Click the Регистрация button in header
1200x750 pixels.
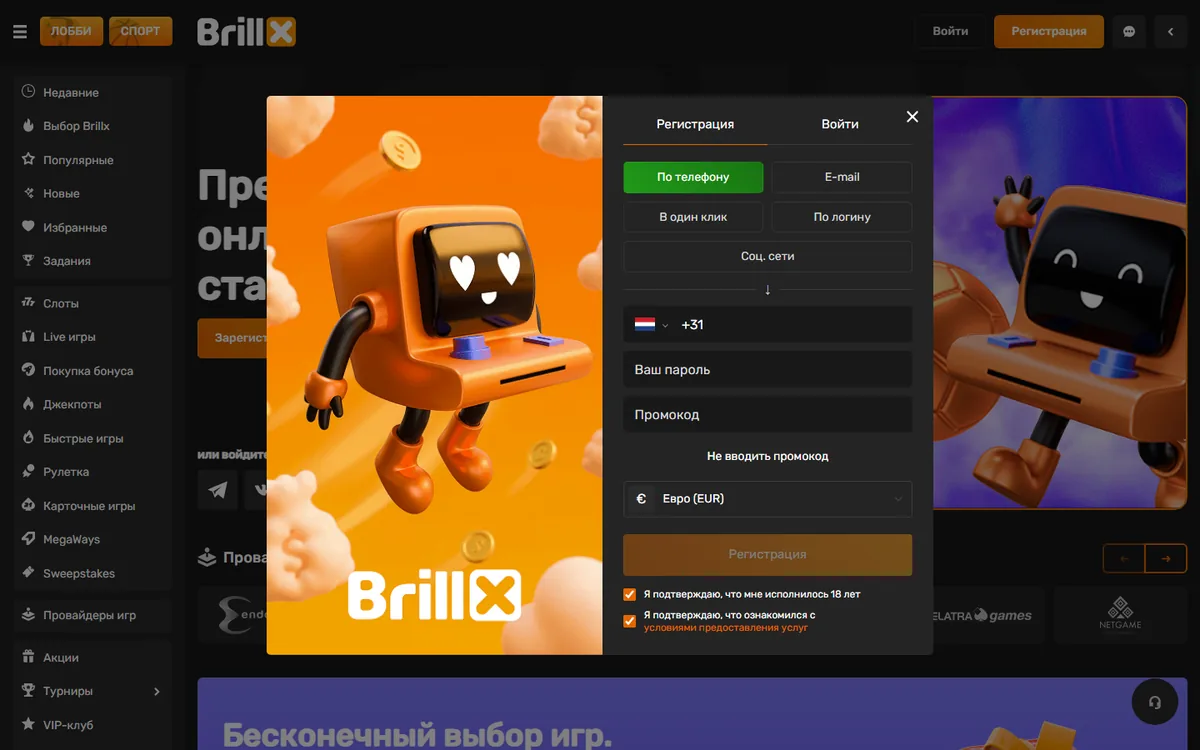pos(1049,31)
